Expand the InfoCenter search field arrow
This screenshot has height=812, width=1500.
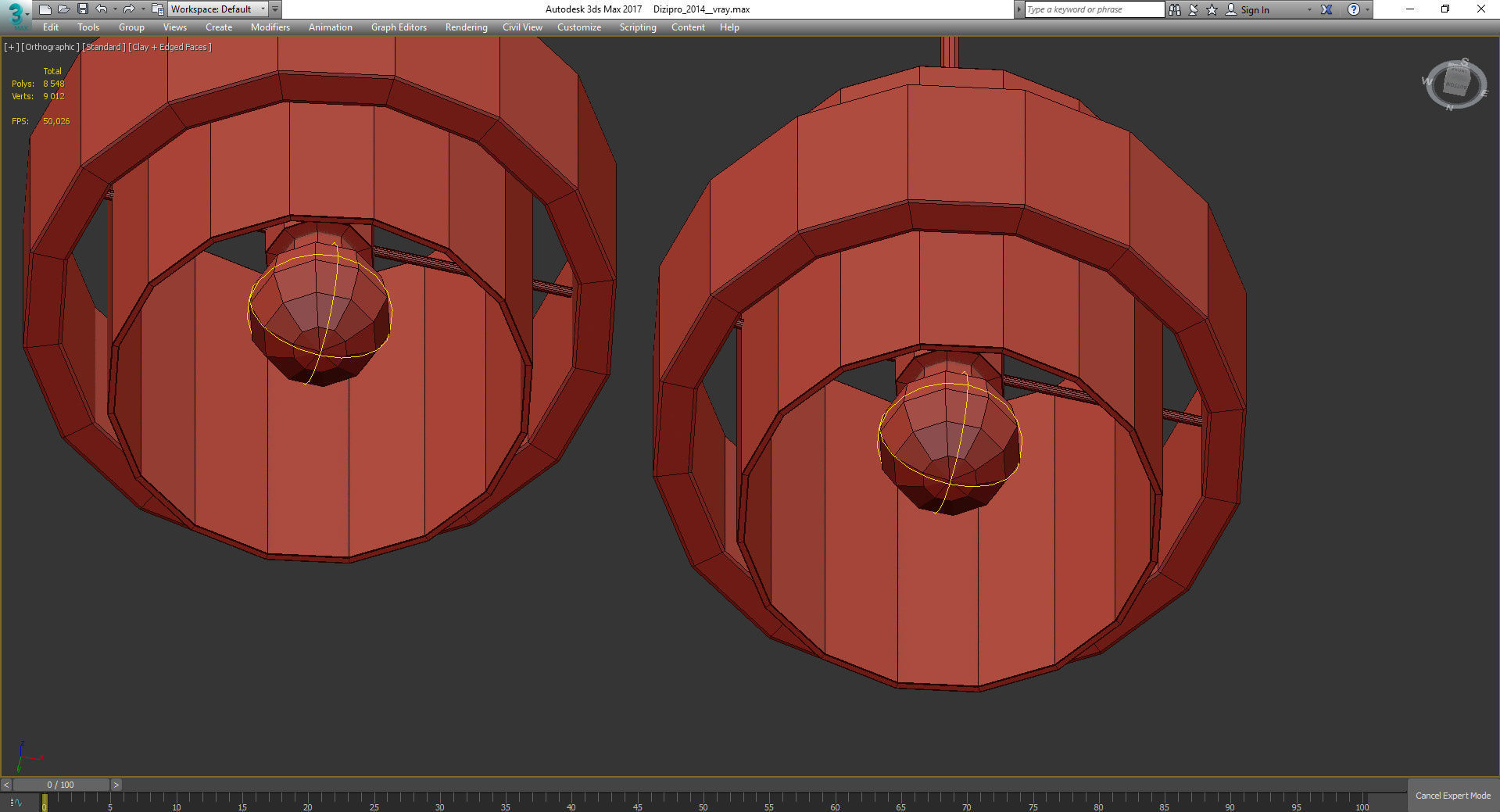pyautogui.click(x=1019, y=9)
